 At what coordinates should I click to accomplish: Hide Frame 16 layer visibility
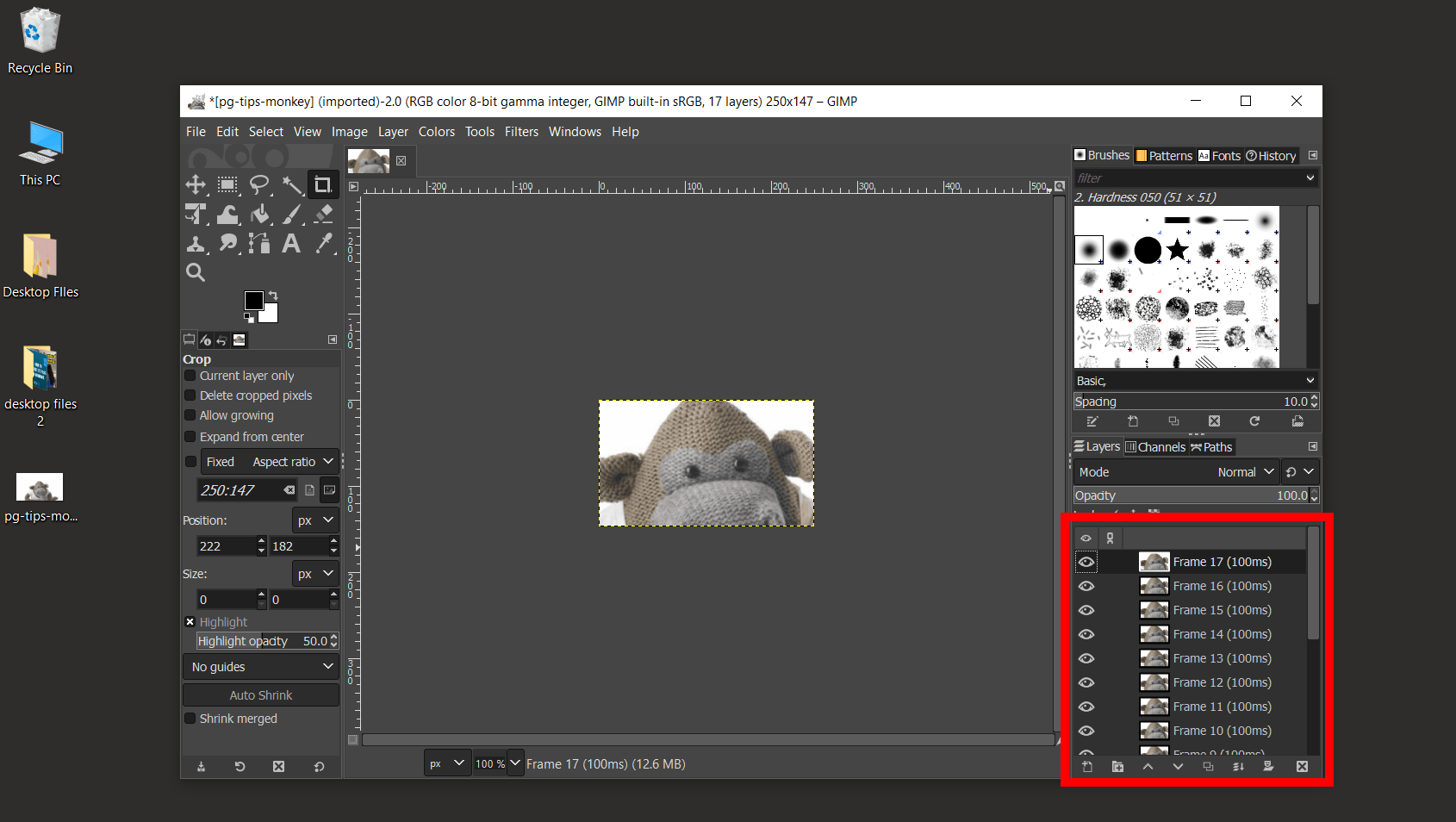(1086, 586)
